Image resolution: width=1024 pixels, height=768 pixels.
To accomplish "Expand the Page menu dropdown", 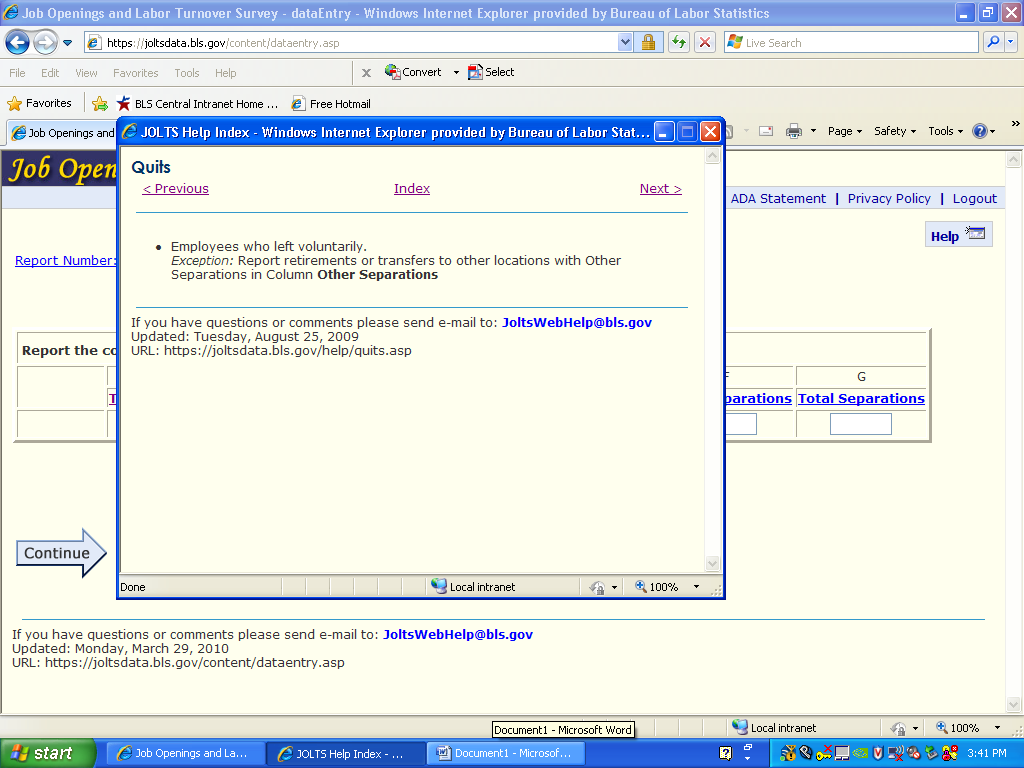I will 845,131.
